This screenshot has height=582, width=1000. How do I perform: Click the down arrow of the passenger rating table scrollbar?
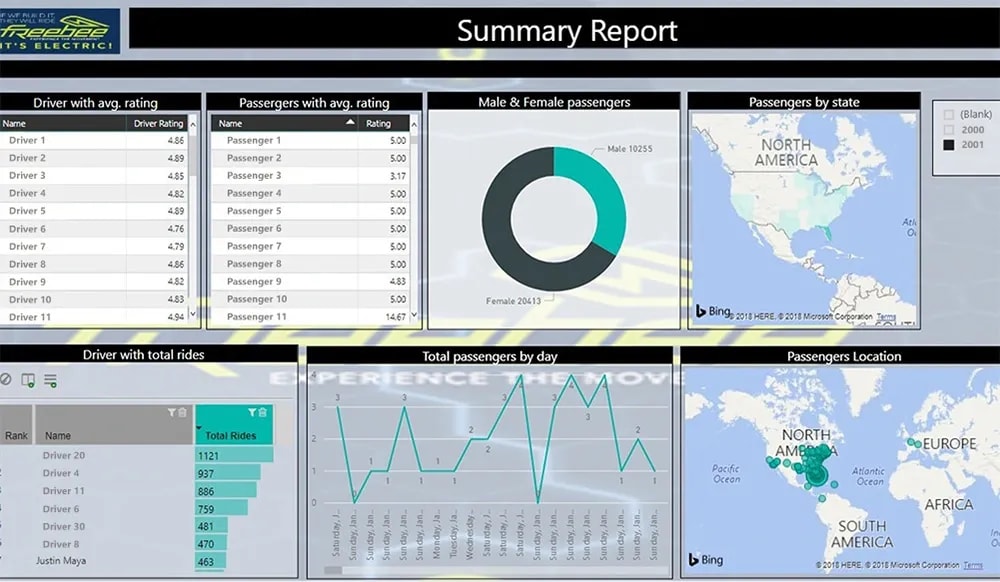click(414, 314)
